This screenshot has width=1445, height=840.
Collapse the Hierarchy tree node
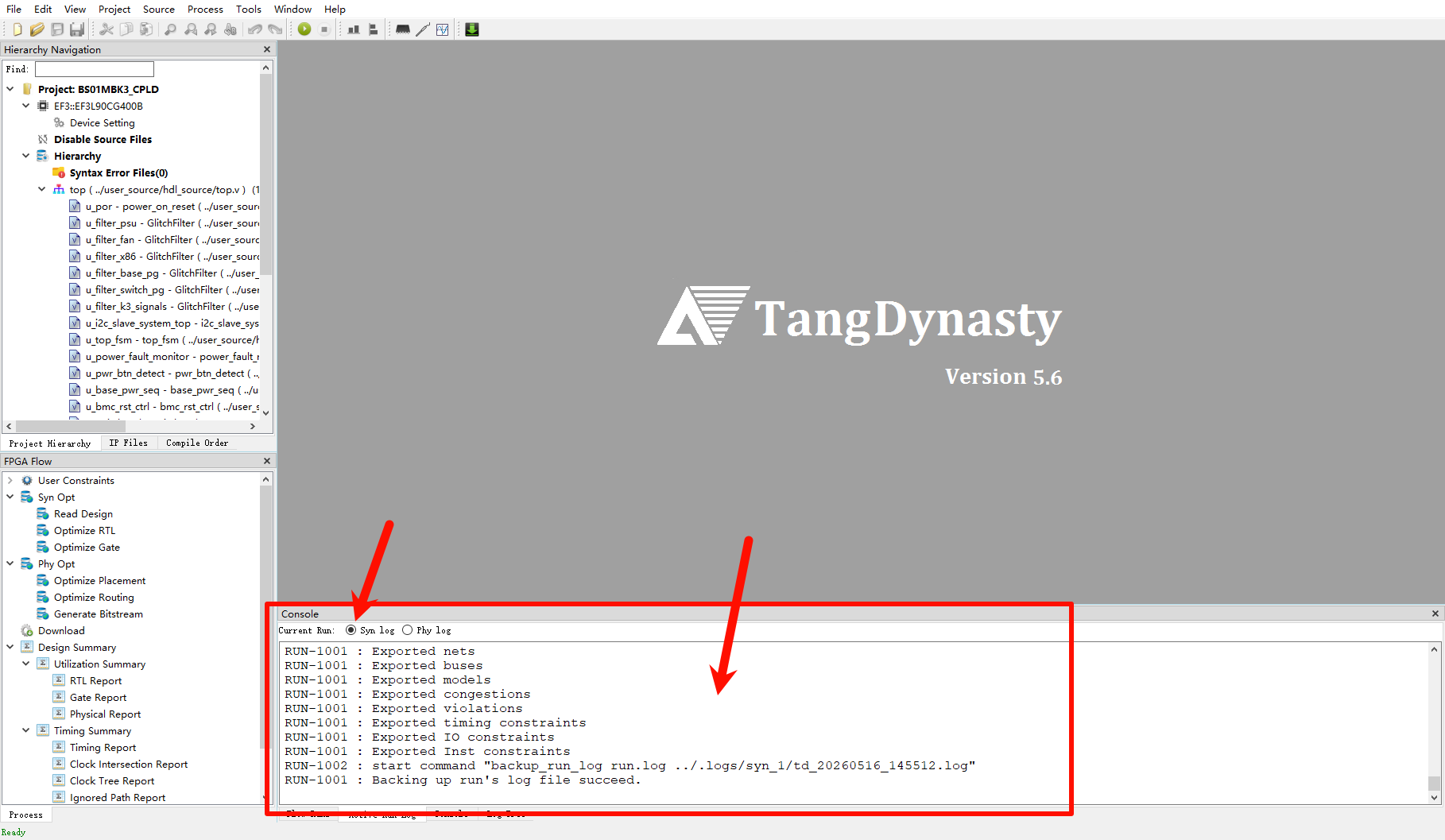(26, 156)
